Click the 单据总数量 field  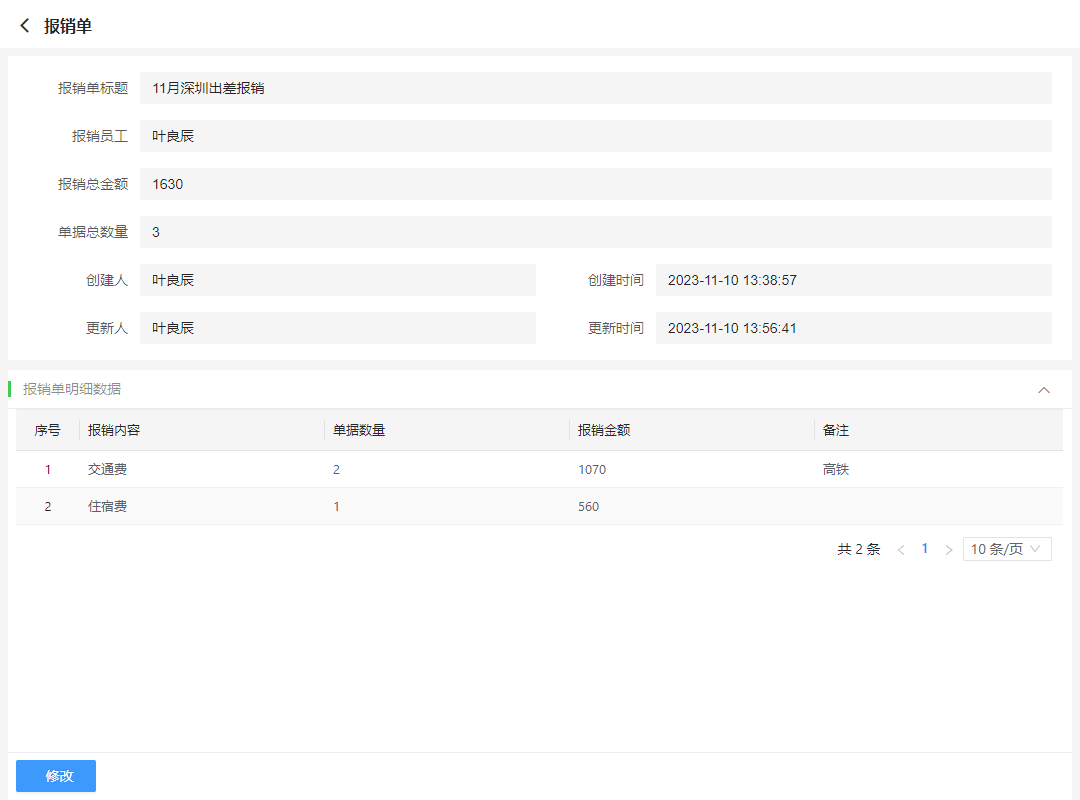pyautogui.click(x=595, y=232)
